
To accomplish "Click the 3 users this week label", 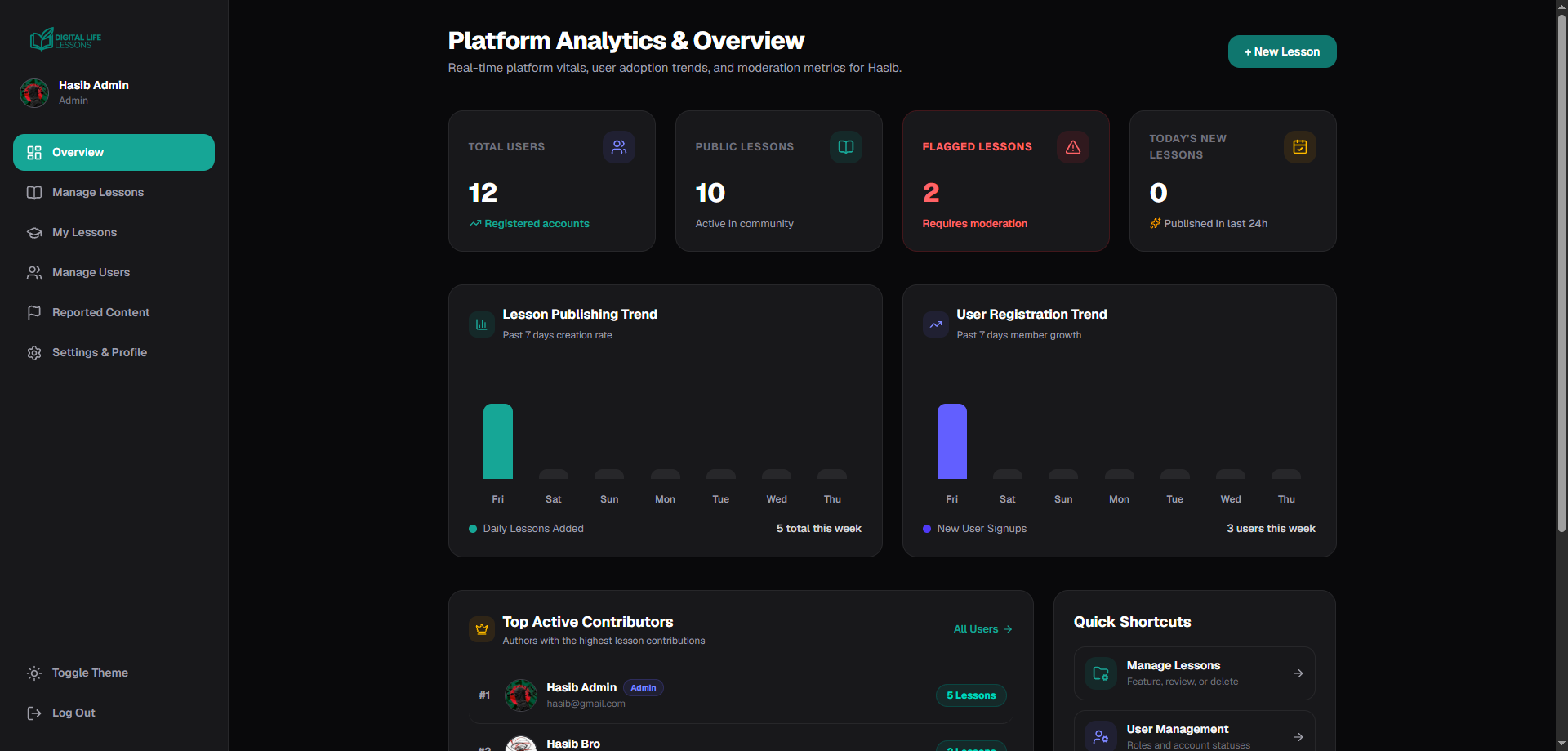I will [1271, 529].
